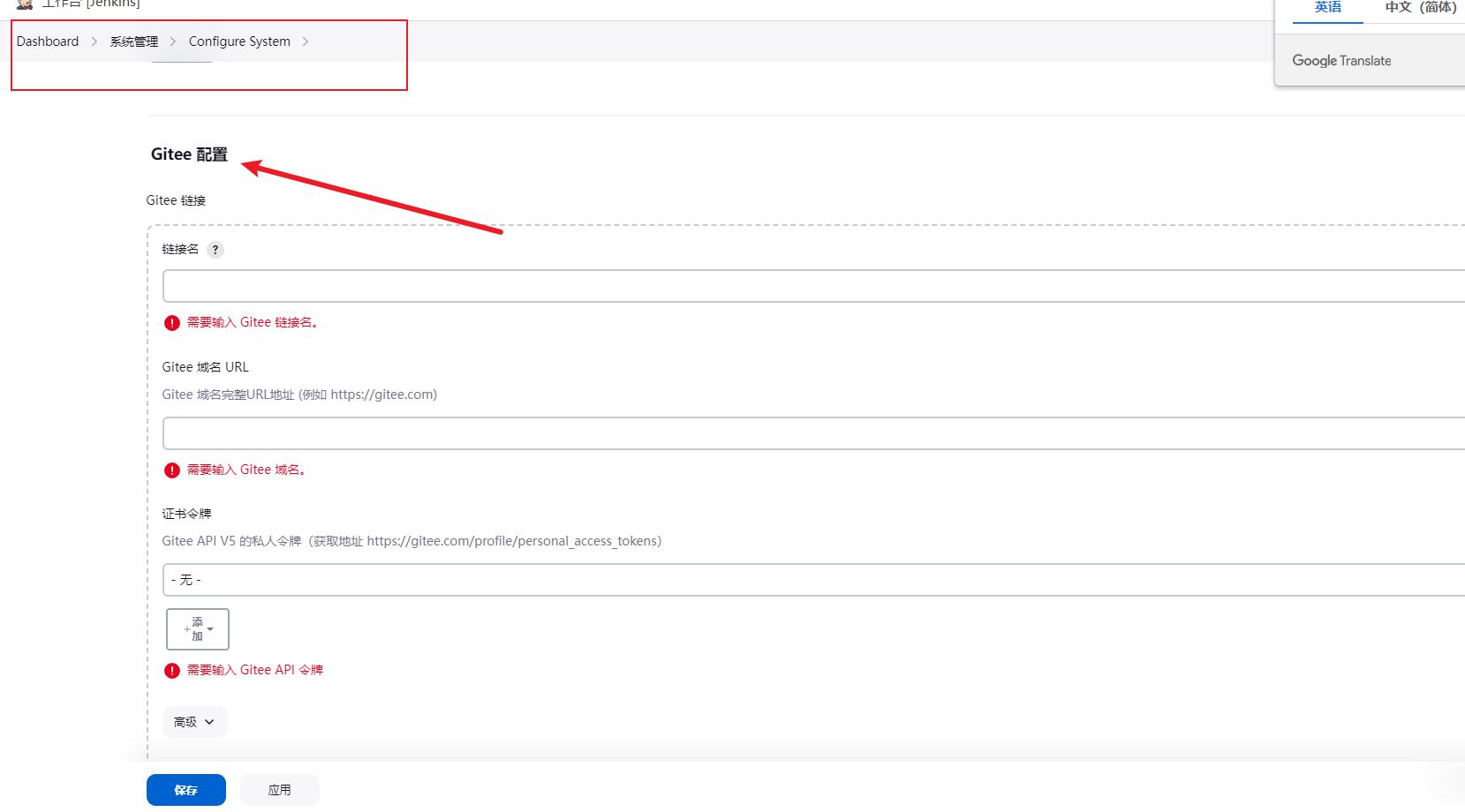1465x812 pixels.
Task: Focus the Gitee 域名 URL text field
Action: click(x=812, y=433)
